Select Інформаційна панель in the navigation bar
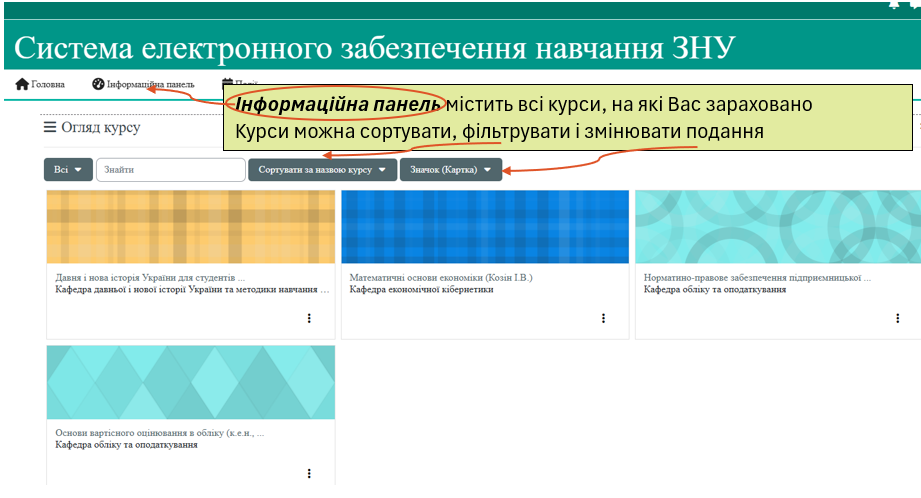The width and height of the screenshot is (921, 498). [150, 84]
